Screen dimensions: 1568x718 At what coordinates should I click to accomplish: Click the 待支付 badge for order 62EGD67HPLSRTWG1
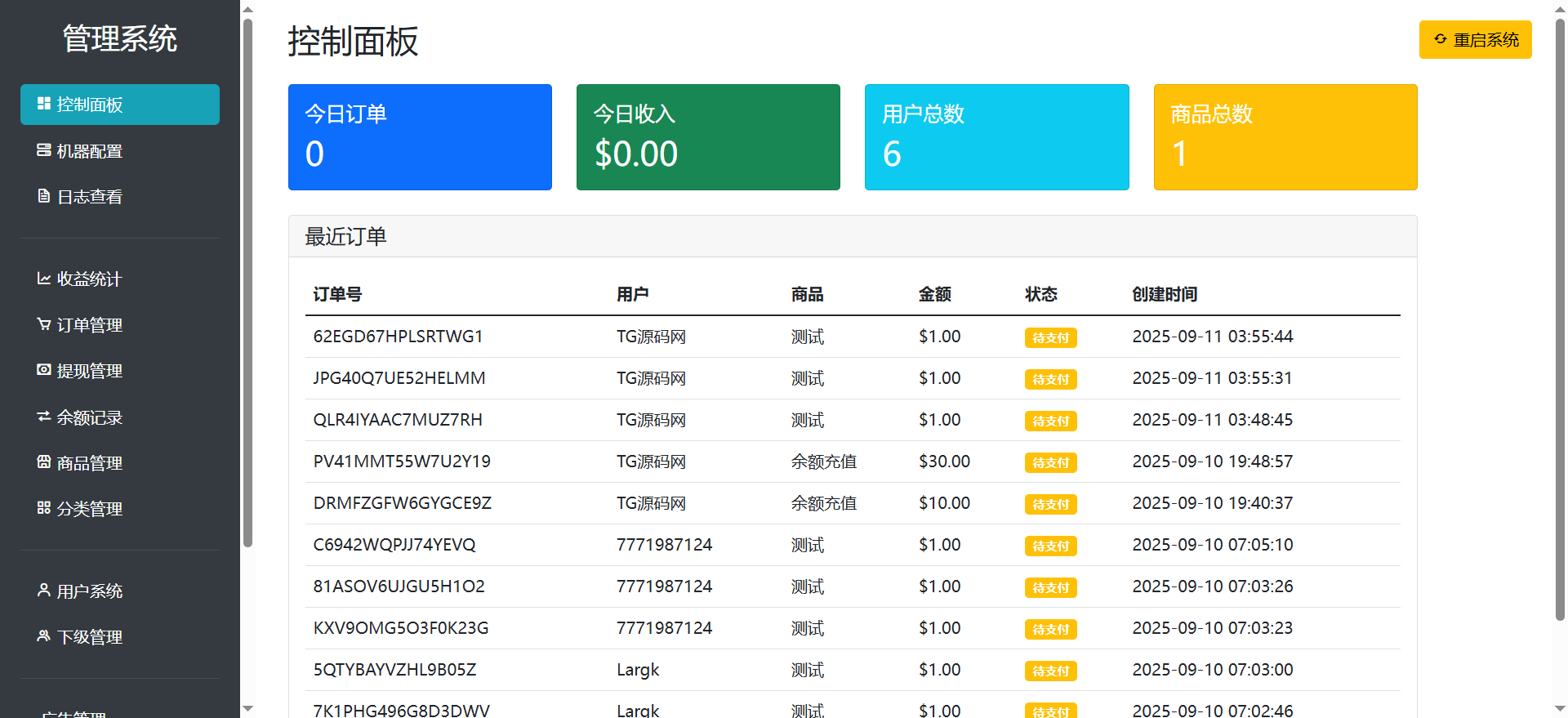tap(1050, 337)
